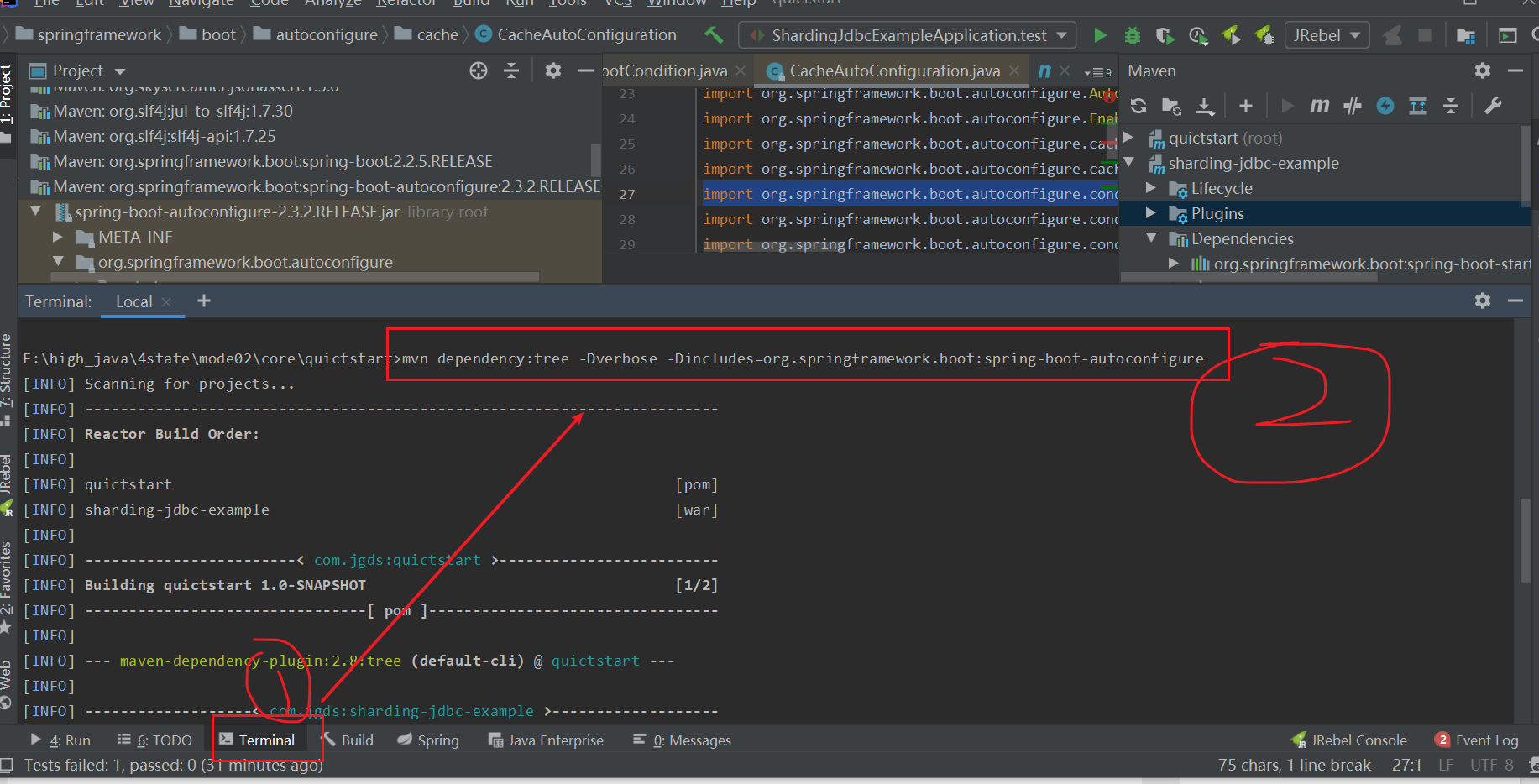Open the Build tool window
Viewport: 1539px width, 784px height.
[x=348, y=740]
